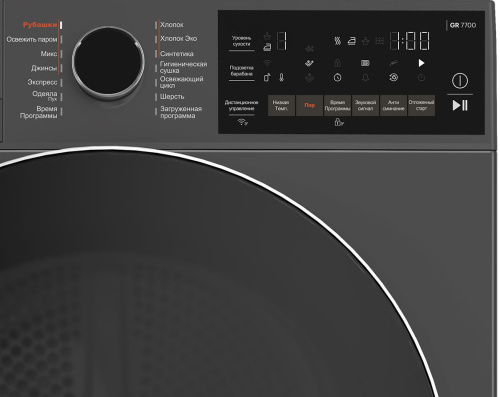Tap the dim bell sound indicator
The height and width of the screenshot is (397, 500).
pyautogui.click(x=365, y=78)
